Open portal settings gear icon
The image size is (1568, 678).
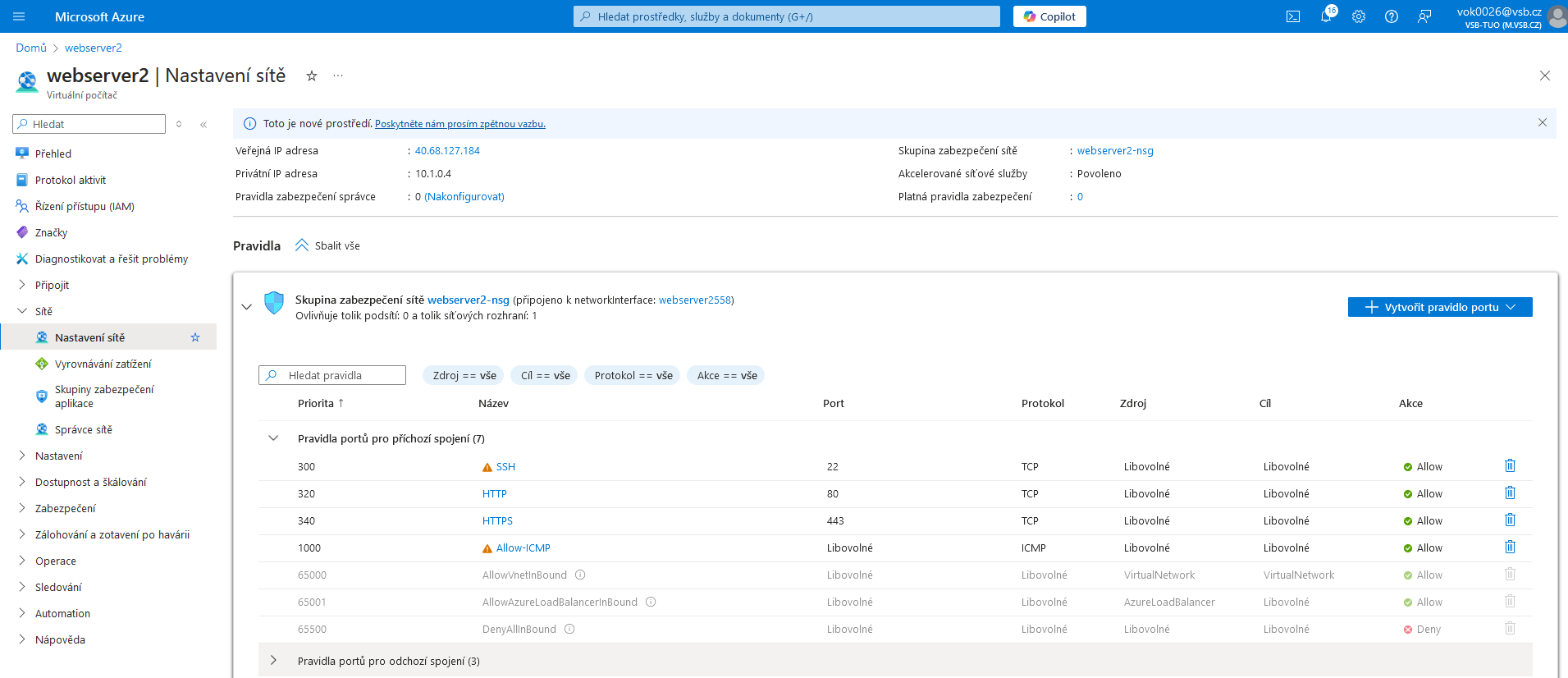(1359, 16)
